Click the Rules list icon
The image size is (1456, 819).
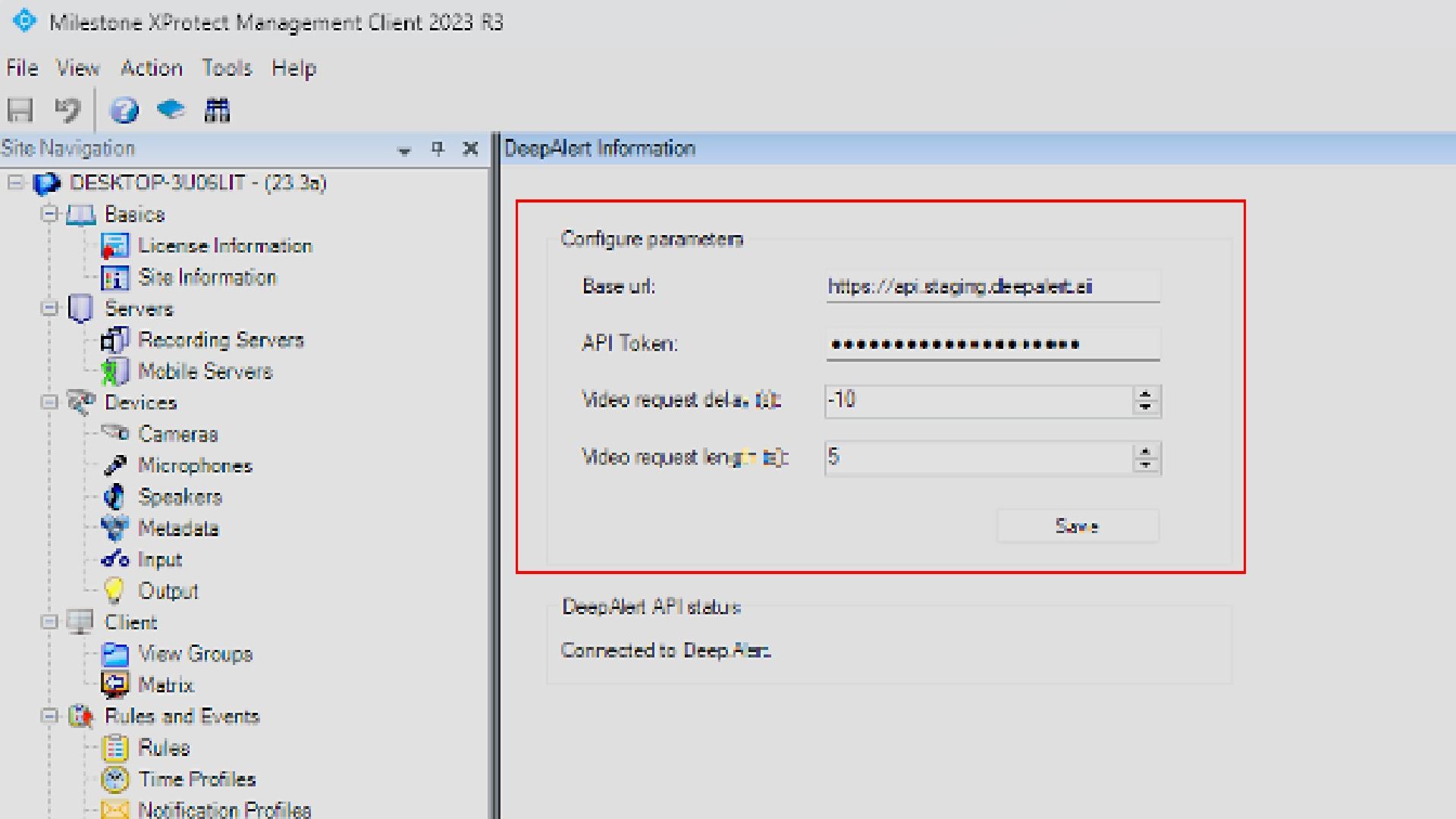tap(115, 748)
